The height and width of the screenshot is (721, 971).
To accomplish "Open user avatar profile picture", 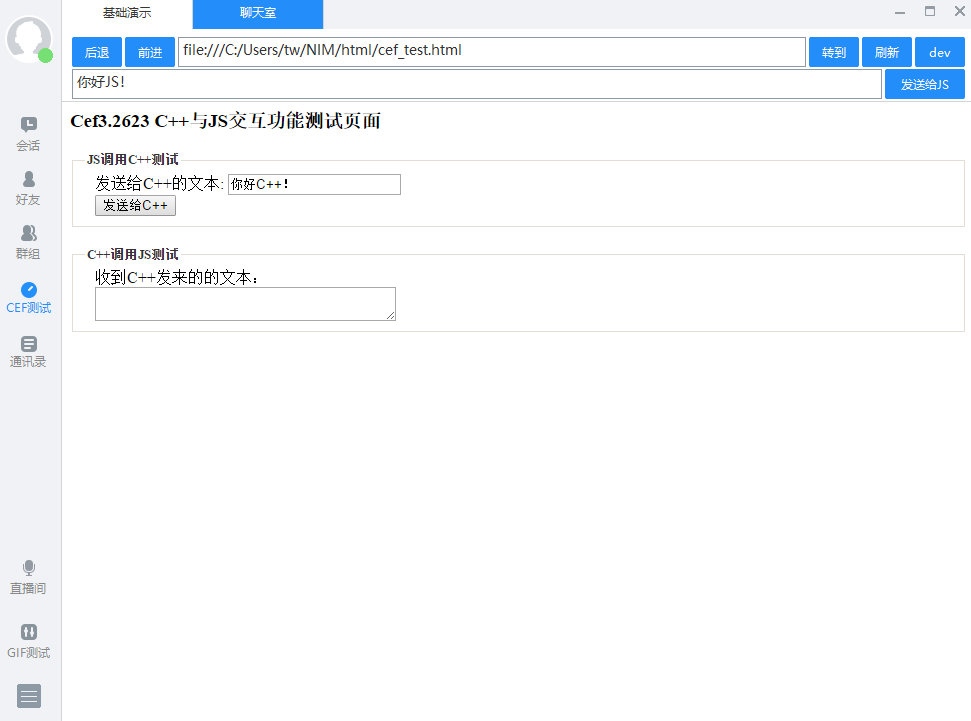I will pyautogui.click(x=28, y=38).
